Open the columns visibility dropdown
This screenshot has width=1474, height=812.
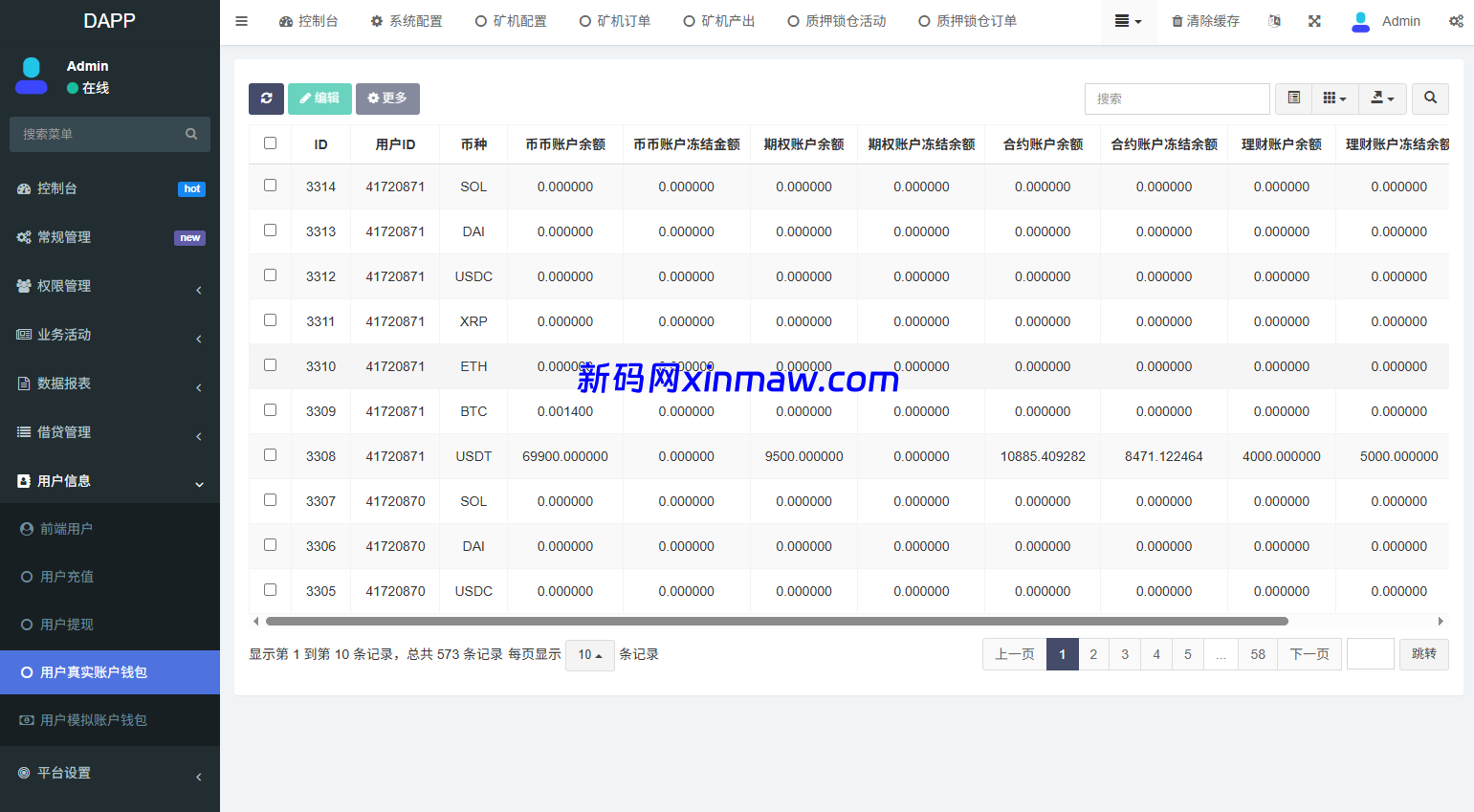click(x=1334, y=99)
